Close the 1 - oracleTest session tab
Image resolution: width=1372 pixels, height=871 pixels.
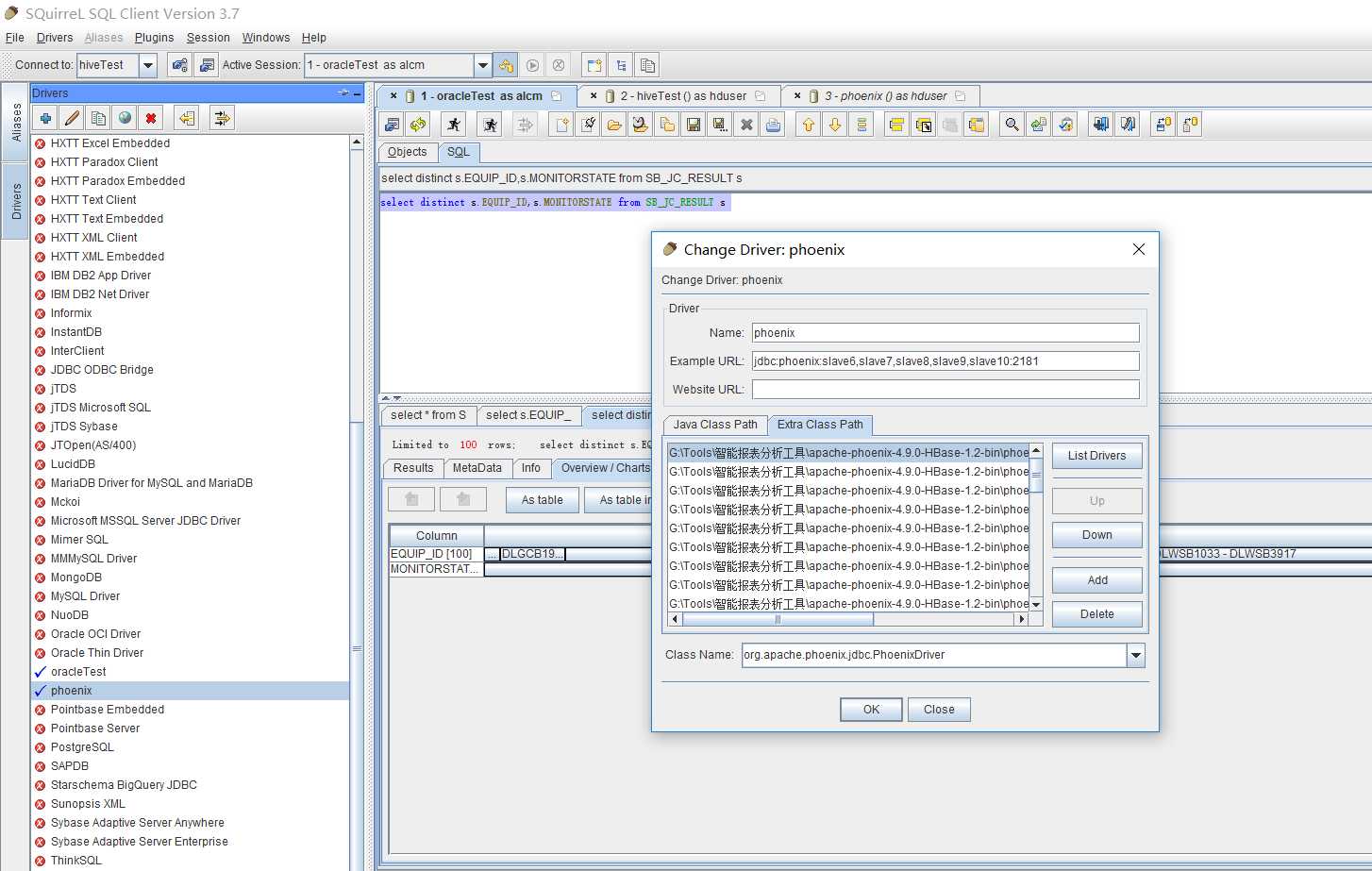[x=393, y=96]
